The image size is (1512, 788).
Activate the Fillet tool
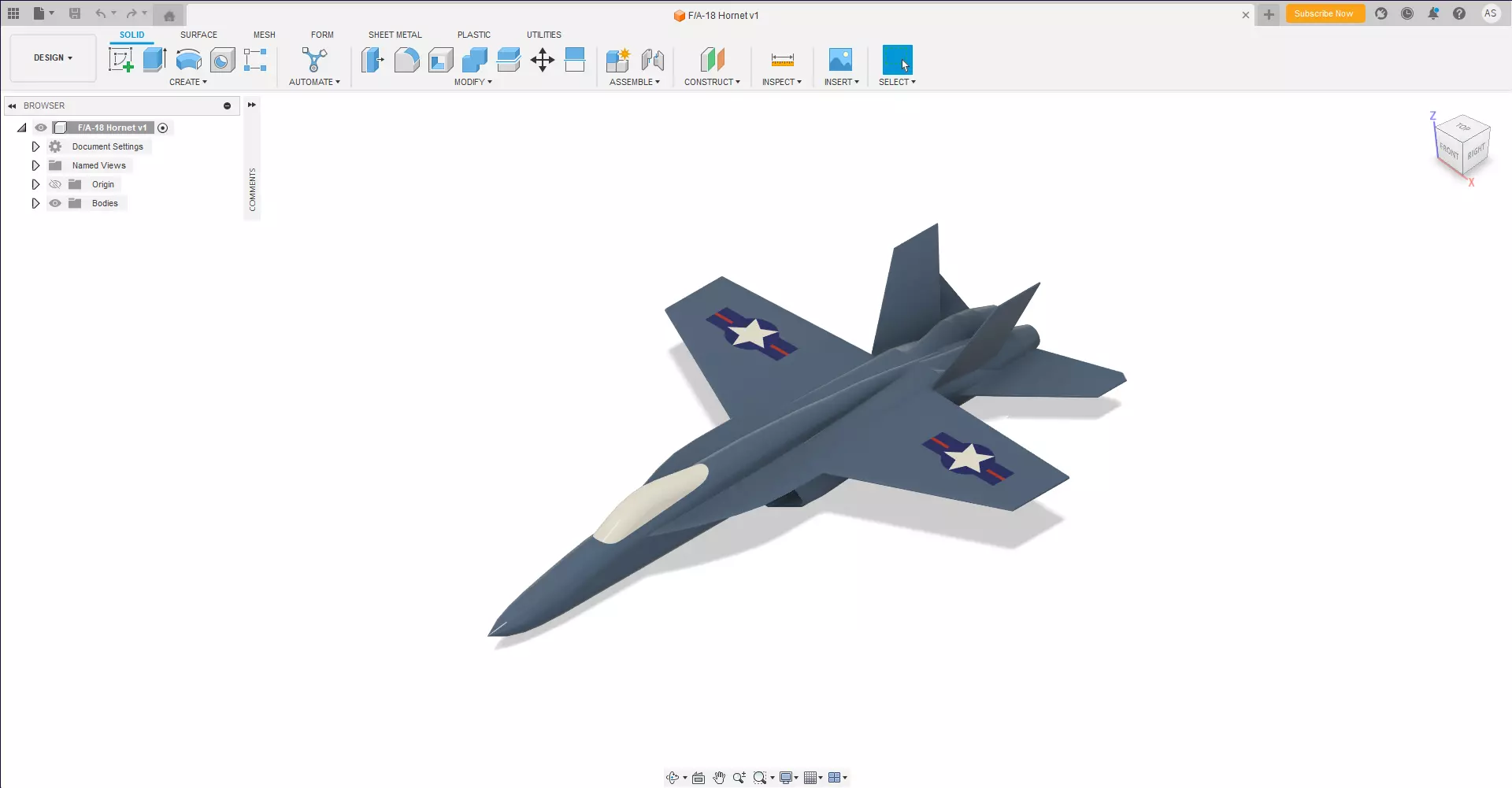(407, 60)
